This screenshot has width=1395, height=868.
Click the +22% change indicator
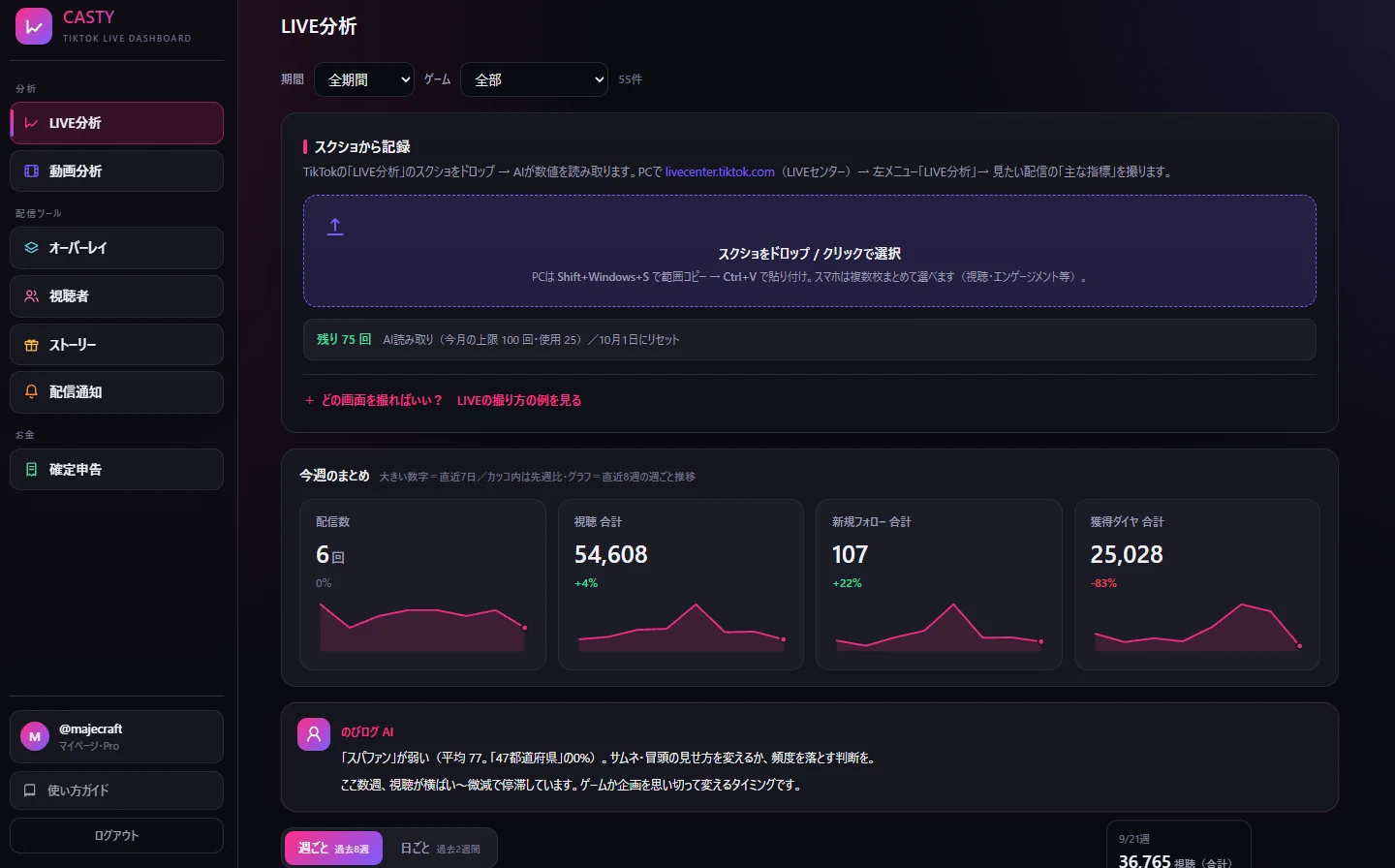tap(847, 583)
